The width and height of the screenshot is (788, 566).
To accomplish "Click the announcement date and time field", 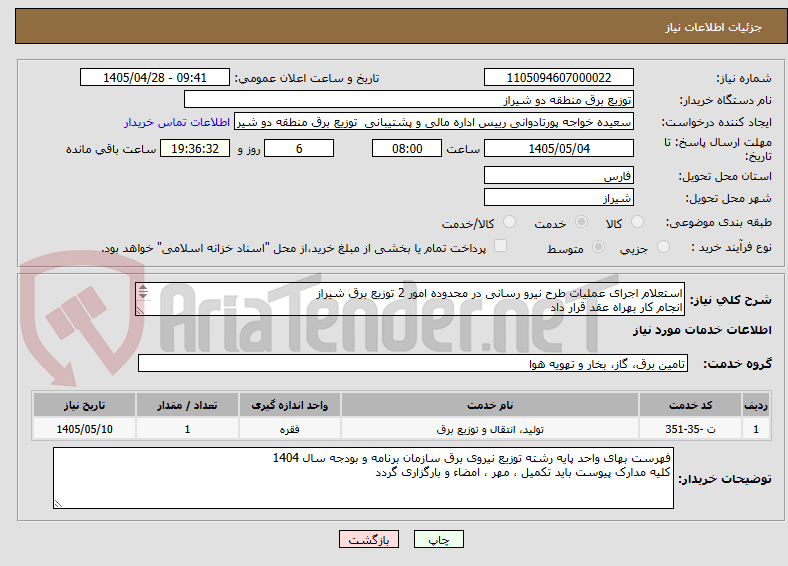I will coord(155,77).
